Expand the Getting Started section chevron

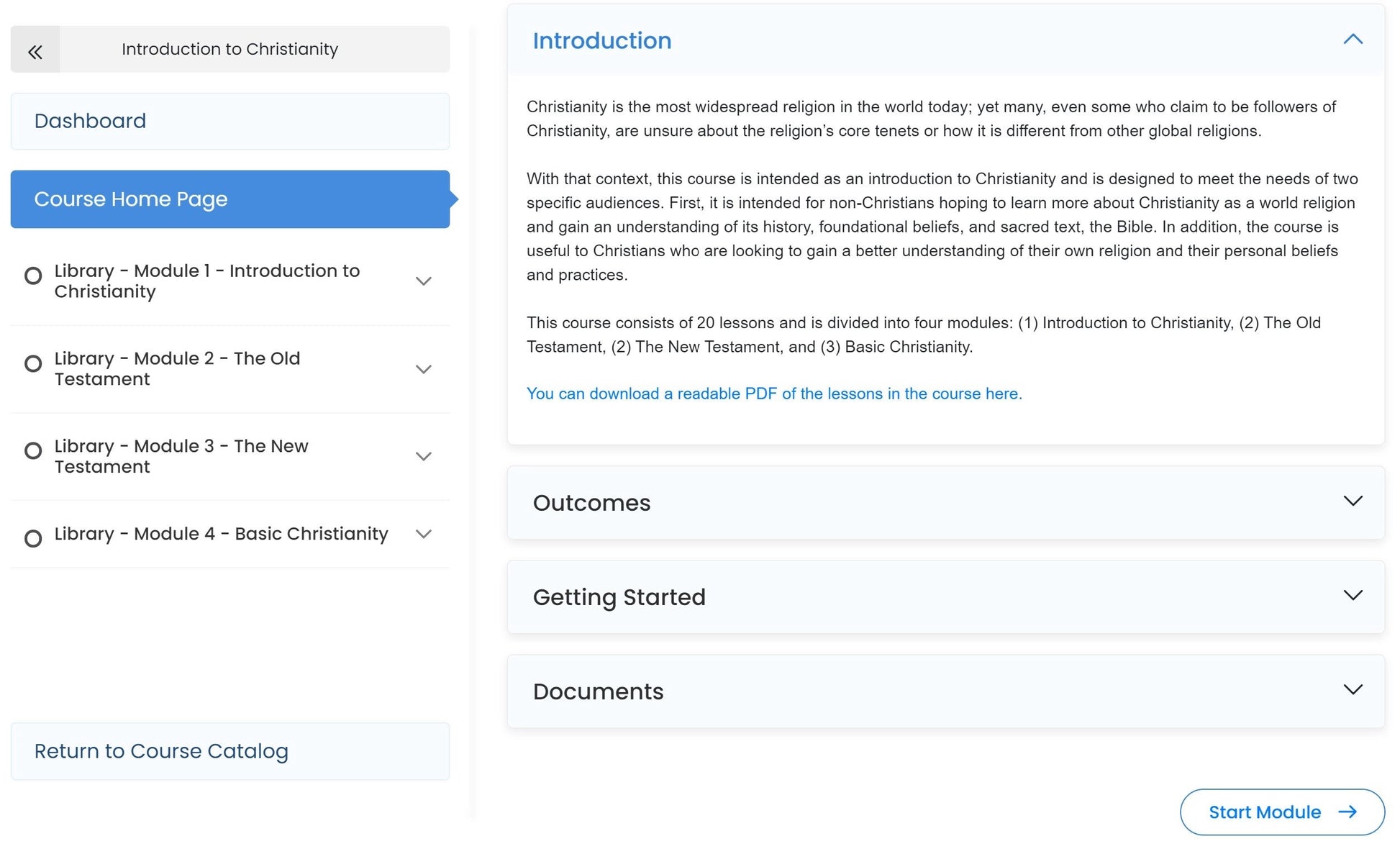point(1353,595)
